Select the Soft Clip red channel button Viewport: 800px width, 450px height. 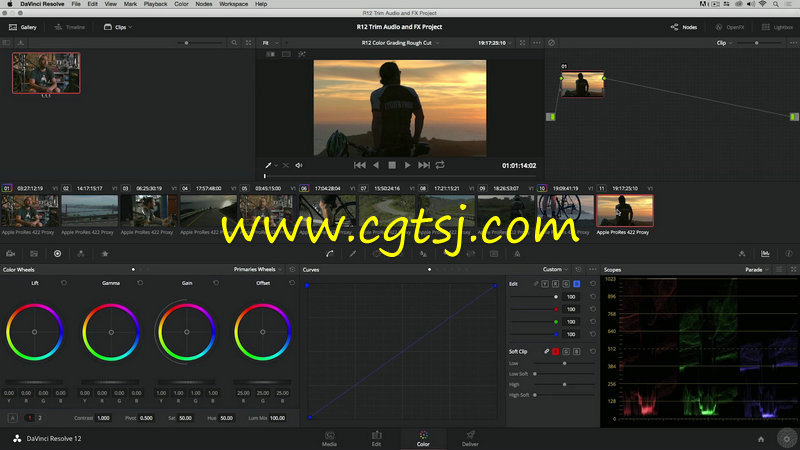(556, 352)
